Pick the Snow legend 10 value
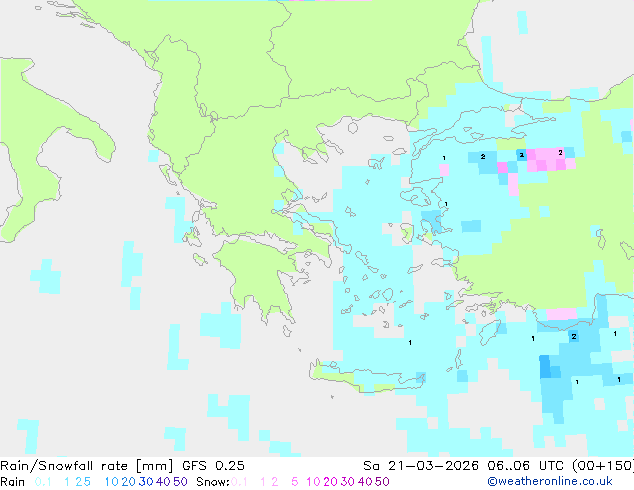This screenshot has height=490, width=634. coord(313,482)
